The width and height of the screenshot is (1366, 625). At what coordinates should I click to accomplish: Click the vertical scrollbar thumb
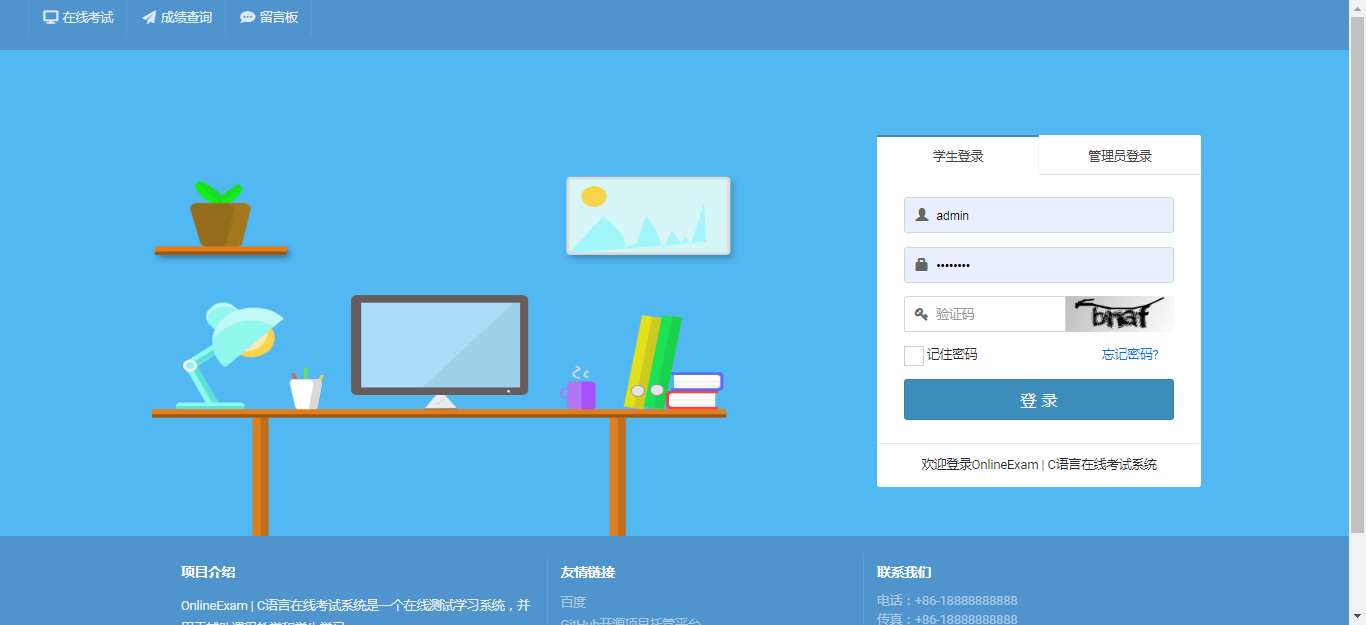tap(1357, 270)
